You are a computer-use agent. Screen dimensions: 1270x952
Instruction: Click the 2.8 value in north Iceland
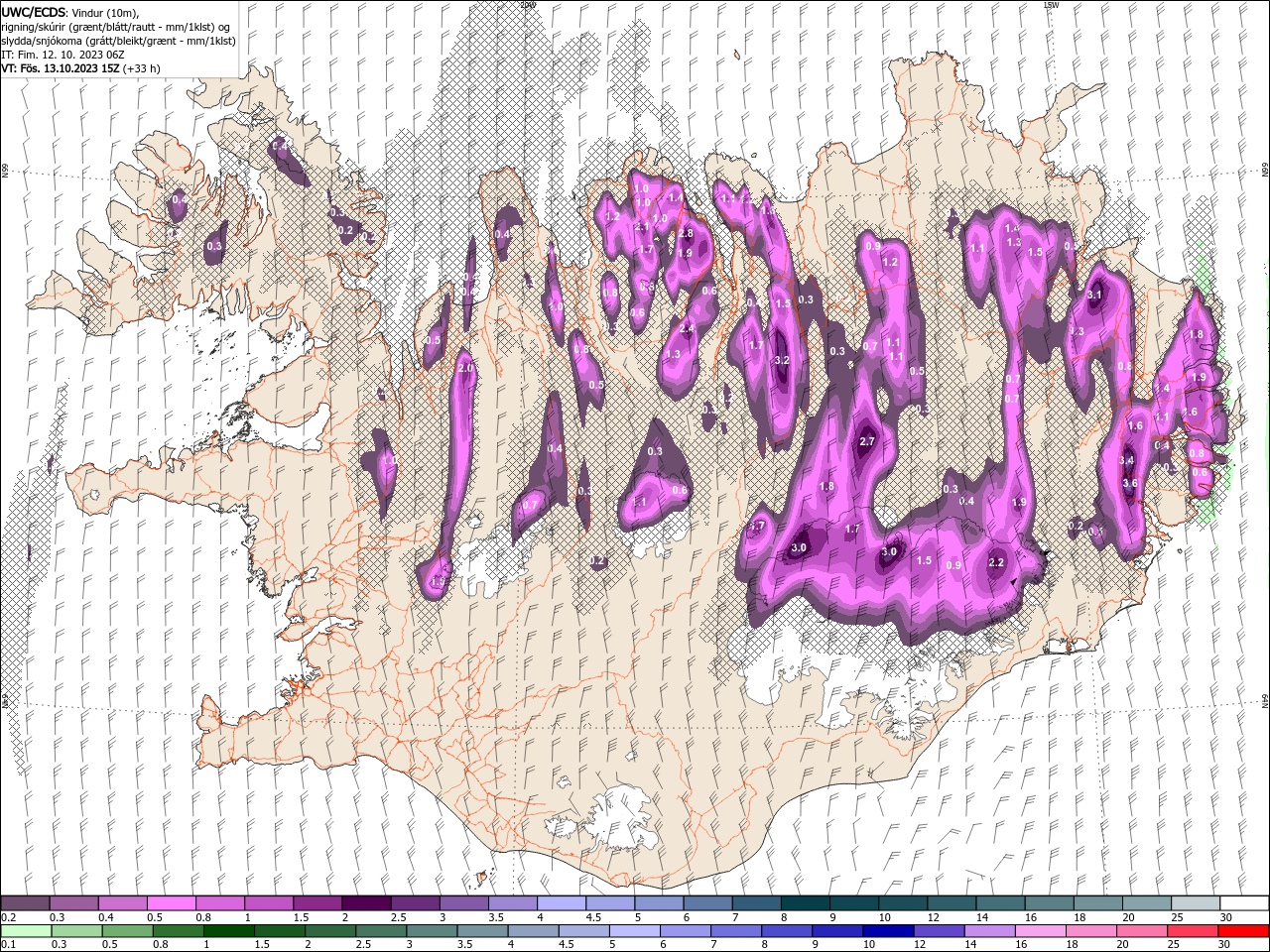pyautogui.click(x=685, y=233)
